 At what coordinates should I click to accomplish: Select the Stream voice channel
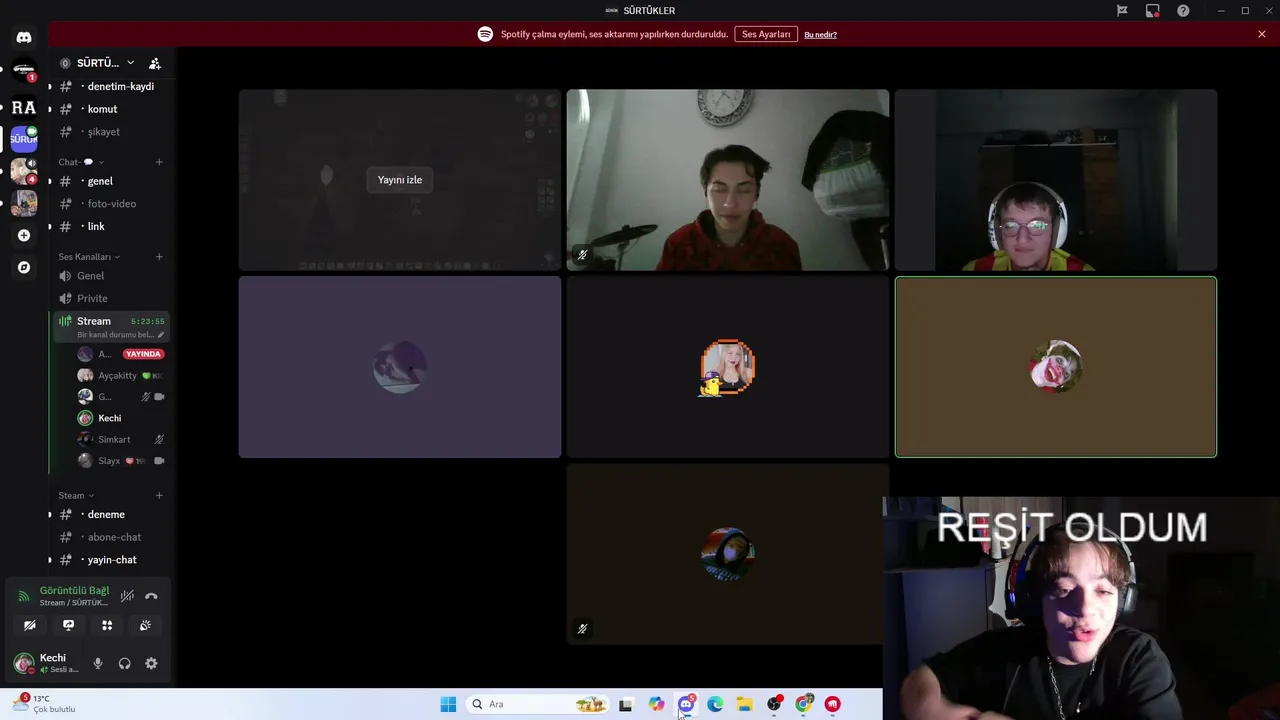click(111, 326)
